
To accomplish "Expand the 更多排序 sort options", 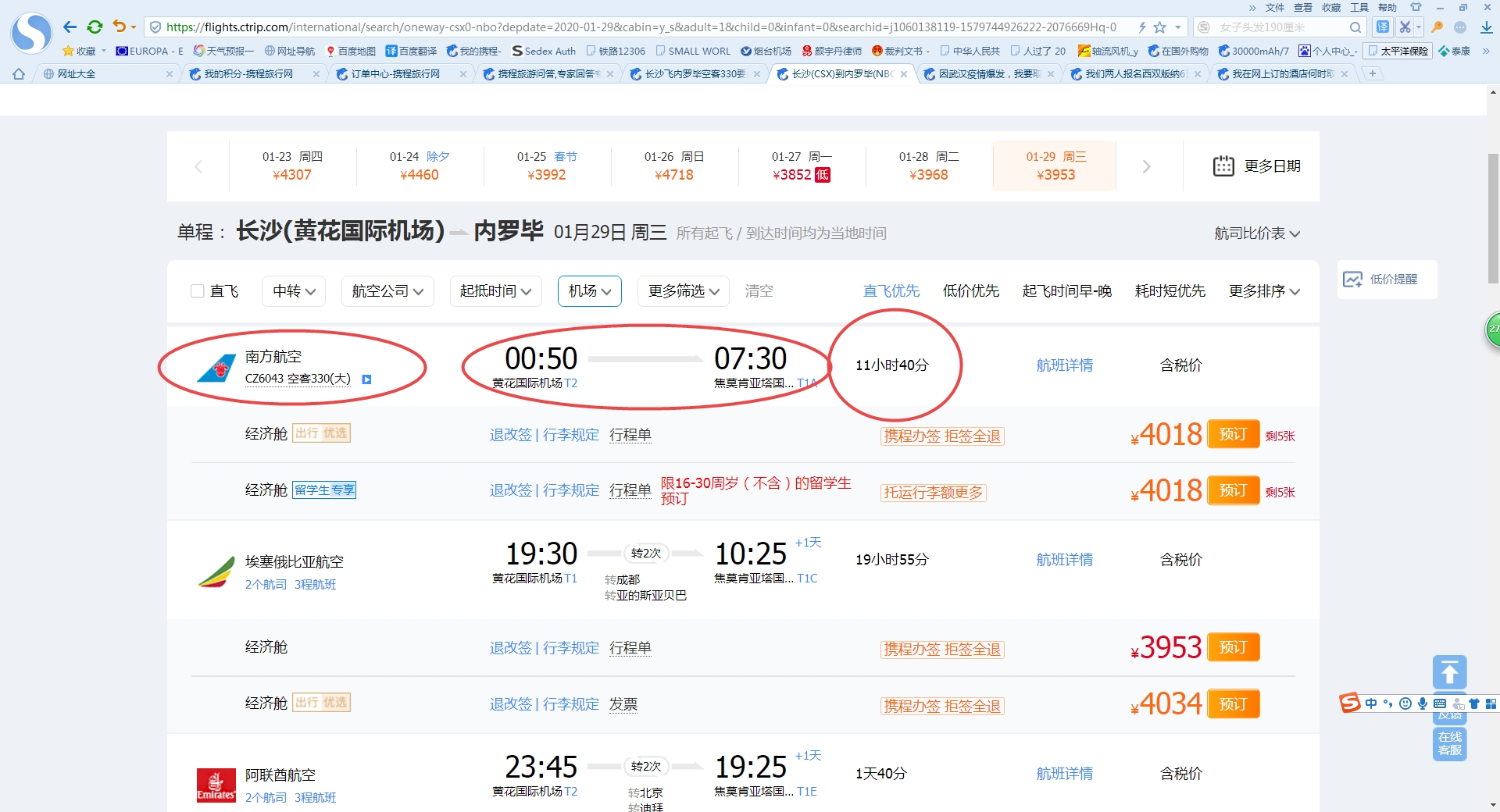I will [1263, 291].
